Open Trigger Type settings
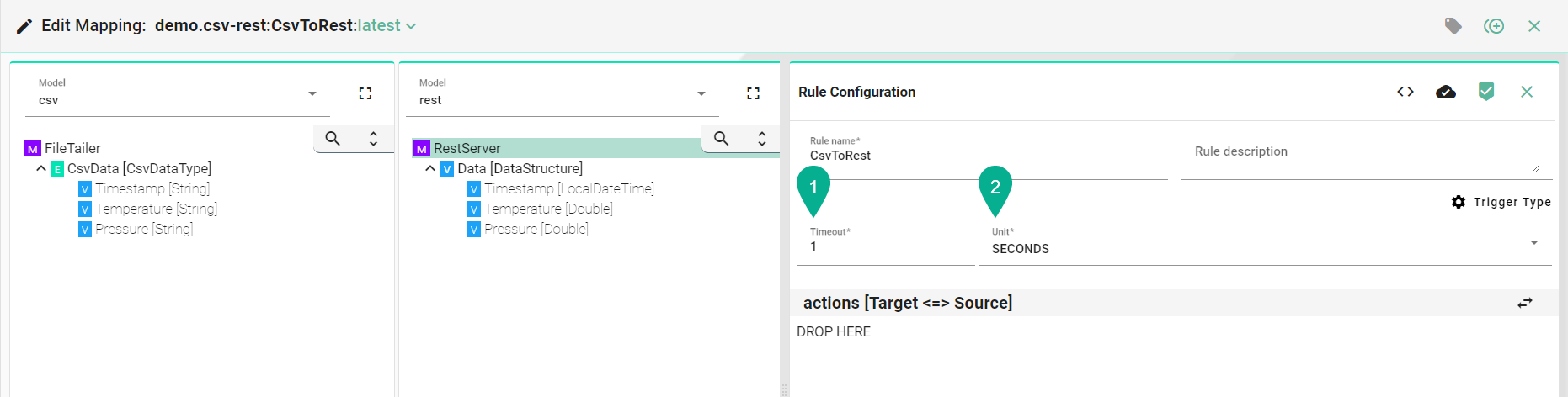 tap(1501, 202)
